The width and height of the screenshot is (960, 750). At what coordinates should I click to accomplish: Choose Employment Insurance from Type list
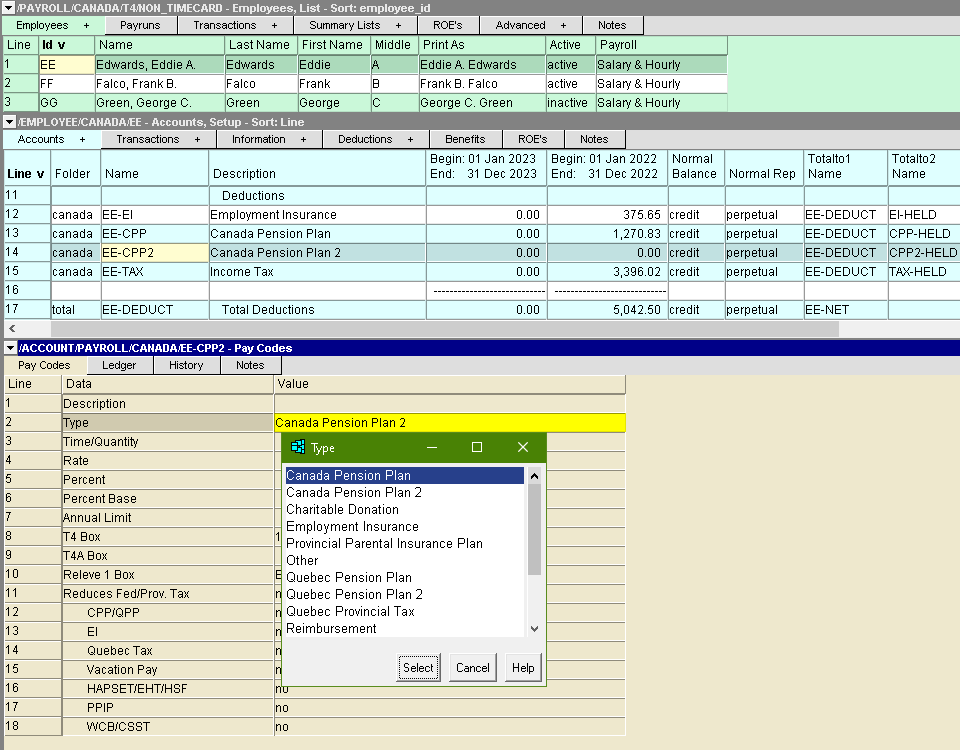[352, 527]
